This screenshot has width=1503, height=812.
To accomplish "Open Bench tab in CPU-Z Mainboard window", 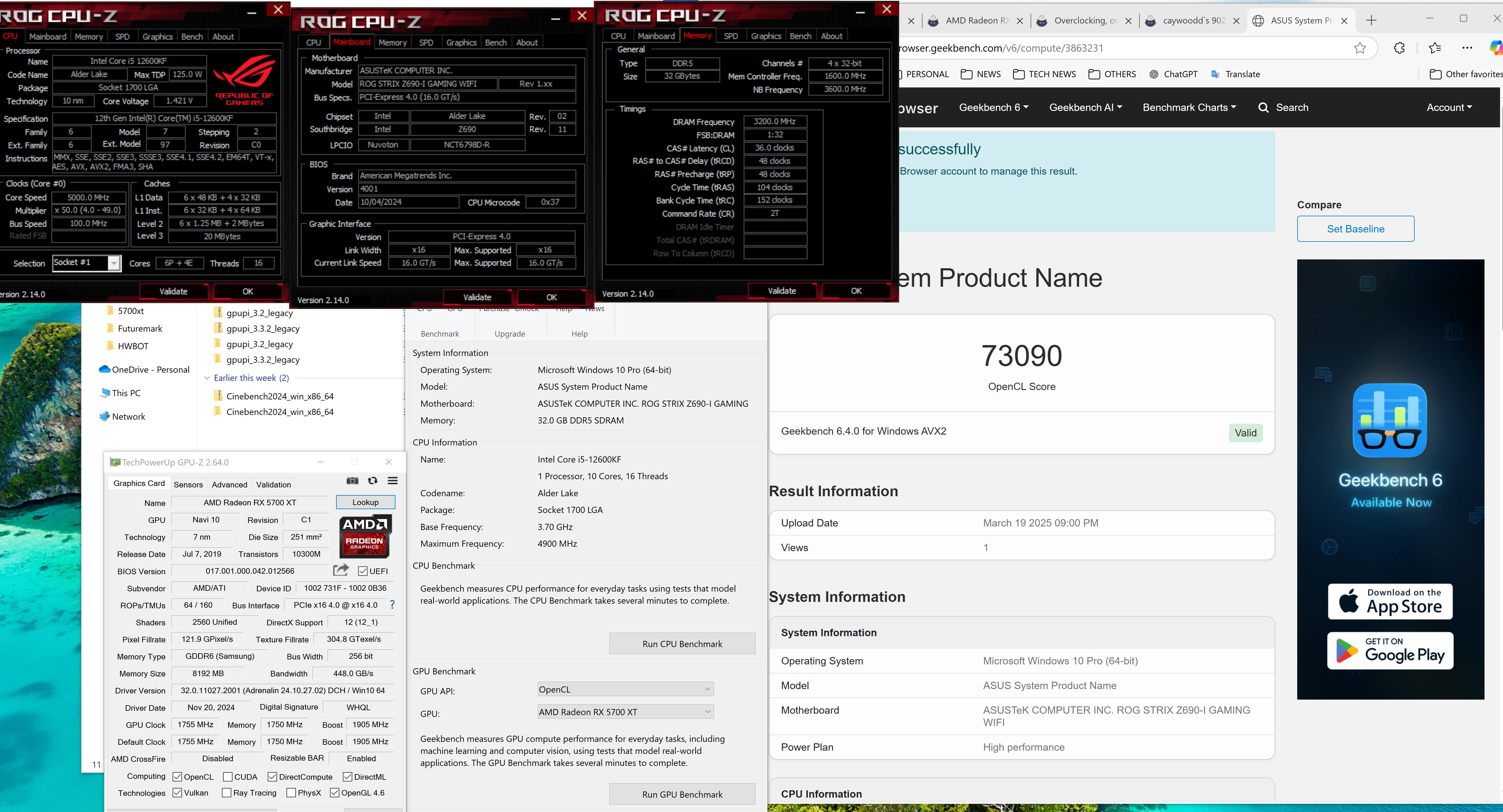I will click(496, 43).
